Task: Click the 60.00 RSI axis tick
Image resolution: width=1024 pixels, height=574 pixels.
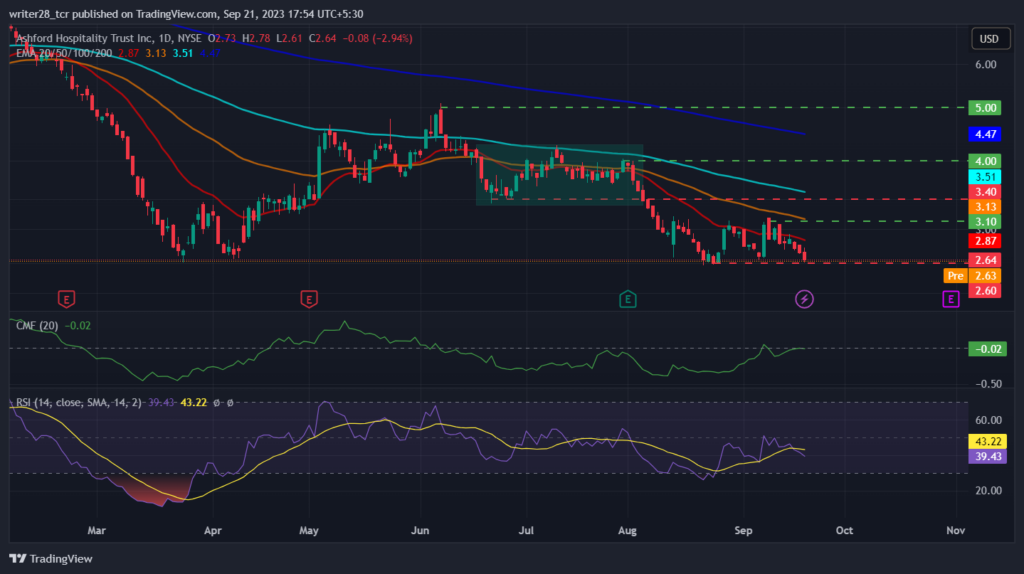Action: point(988,420)
